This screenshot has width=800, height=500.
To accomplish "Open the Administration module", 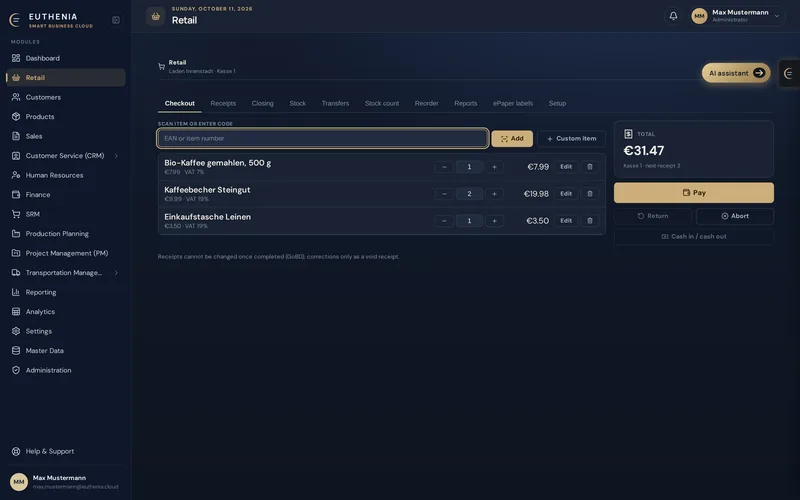I will [65, 370].
